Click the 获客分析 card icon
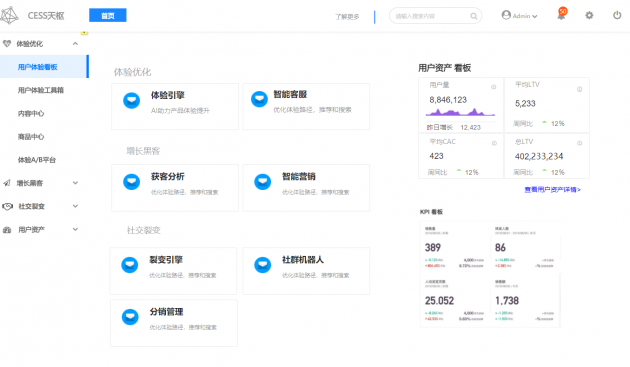The width and height of the screenshot is (630, 367). point(131,182)
